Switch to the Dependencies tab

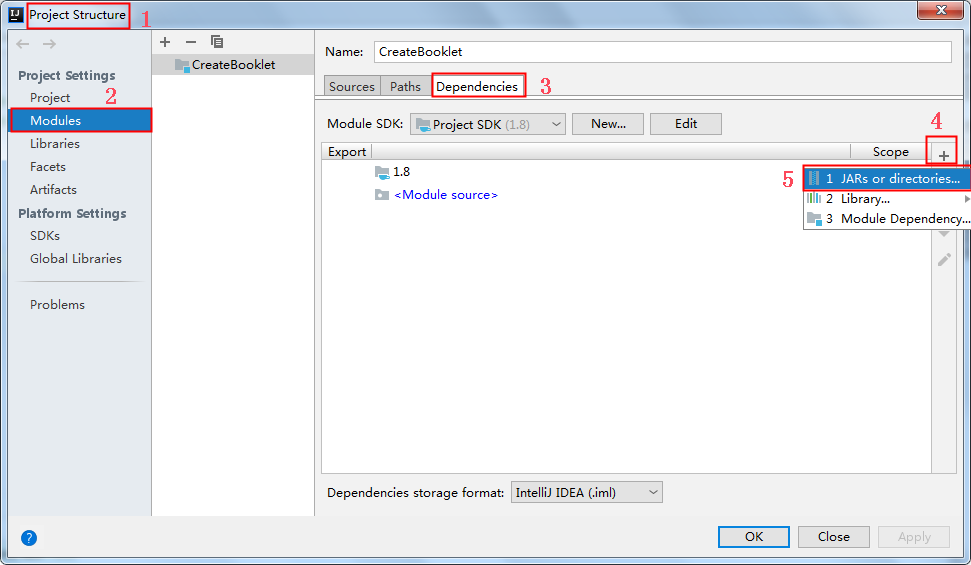(x=477, y=86)
